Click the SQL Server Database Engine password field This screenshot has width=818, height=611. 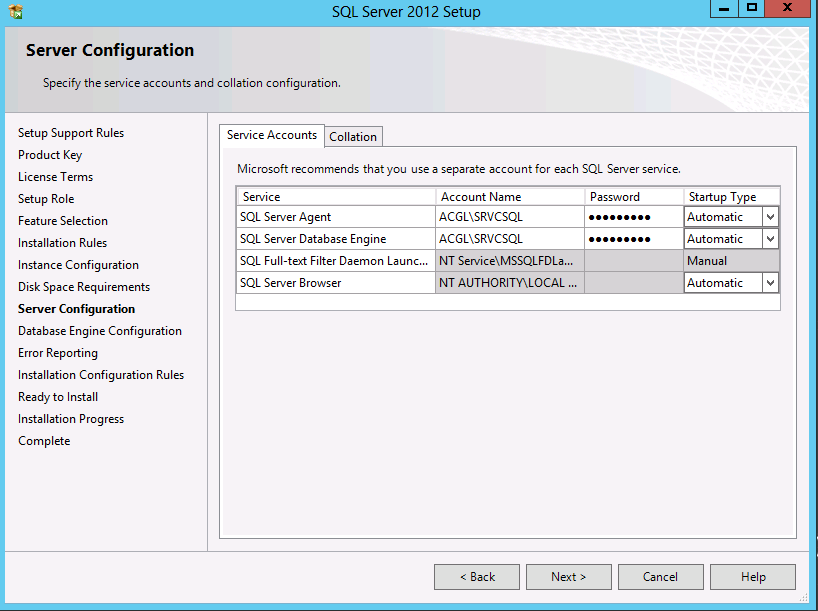click(634, 238)
